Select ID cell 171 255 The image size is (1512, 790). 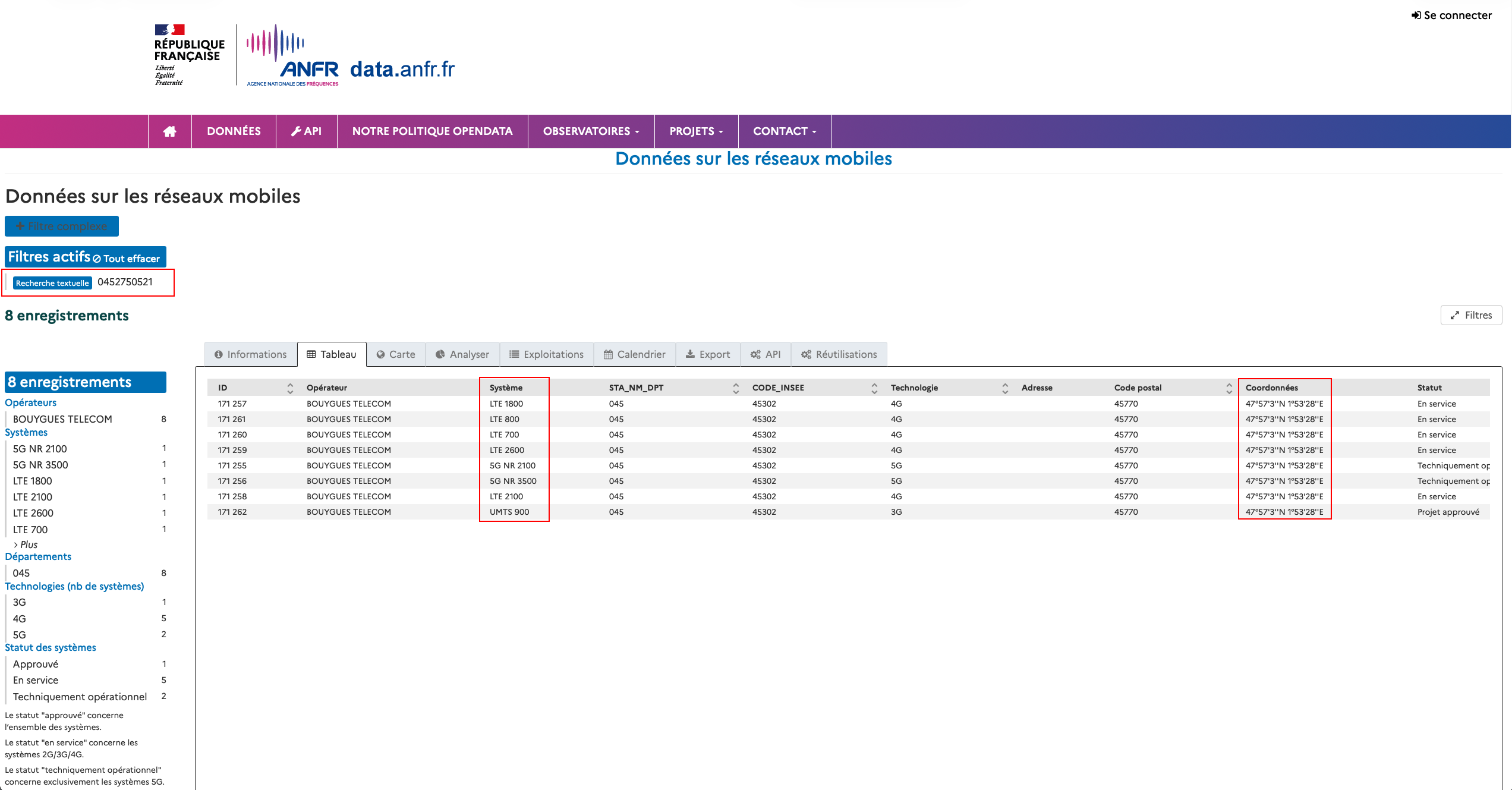click(x=232, y=465)
